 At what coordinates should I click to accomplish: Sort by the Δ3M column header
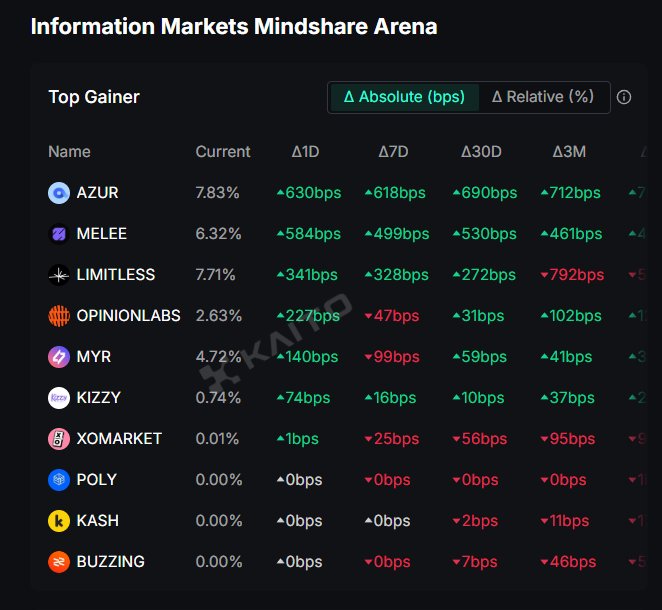click(569, 152)
